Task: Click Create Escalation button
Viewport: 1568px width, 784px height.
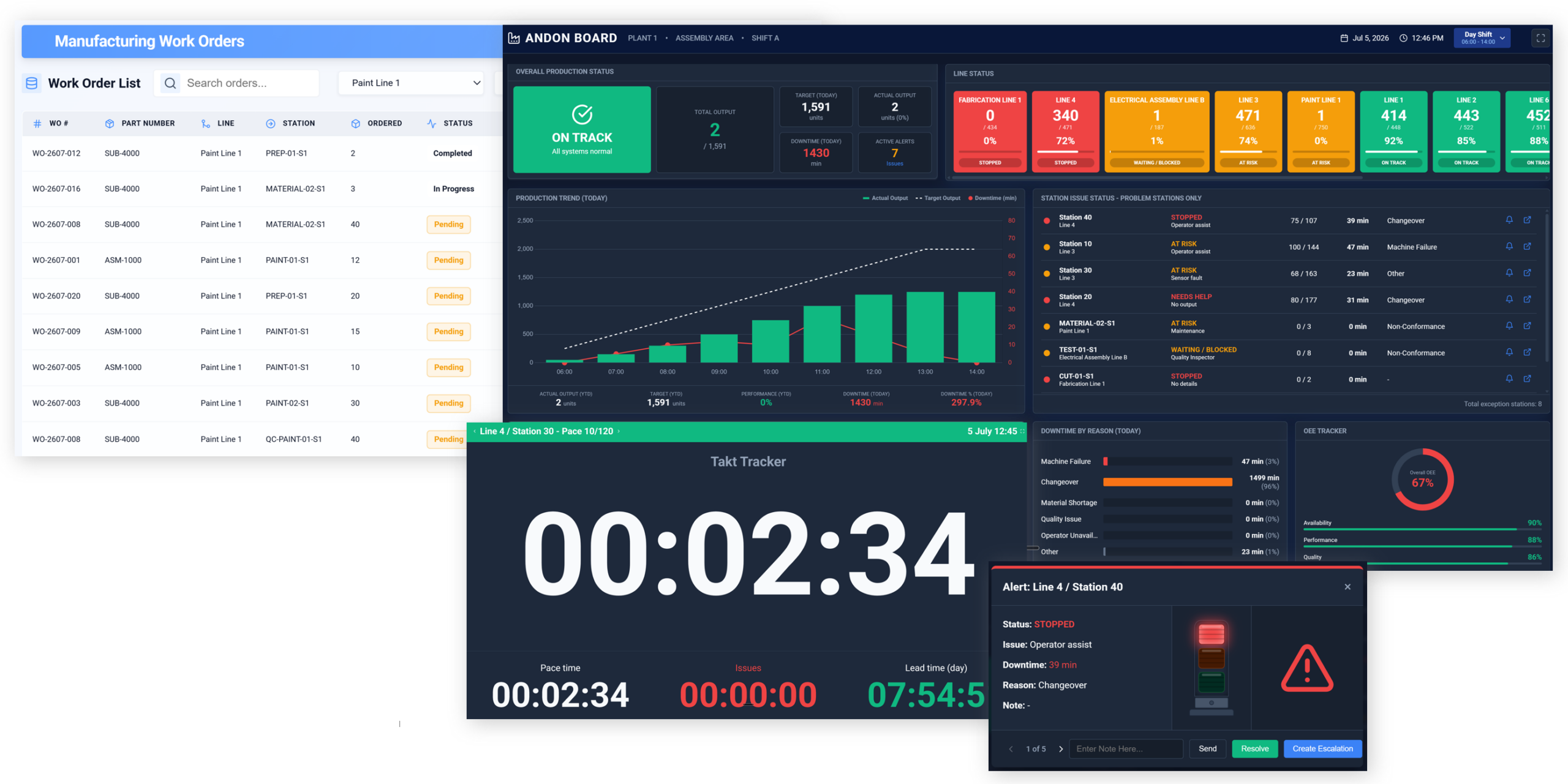Action: tap(1322, 748)
